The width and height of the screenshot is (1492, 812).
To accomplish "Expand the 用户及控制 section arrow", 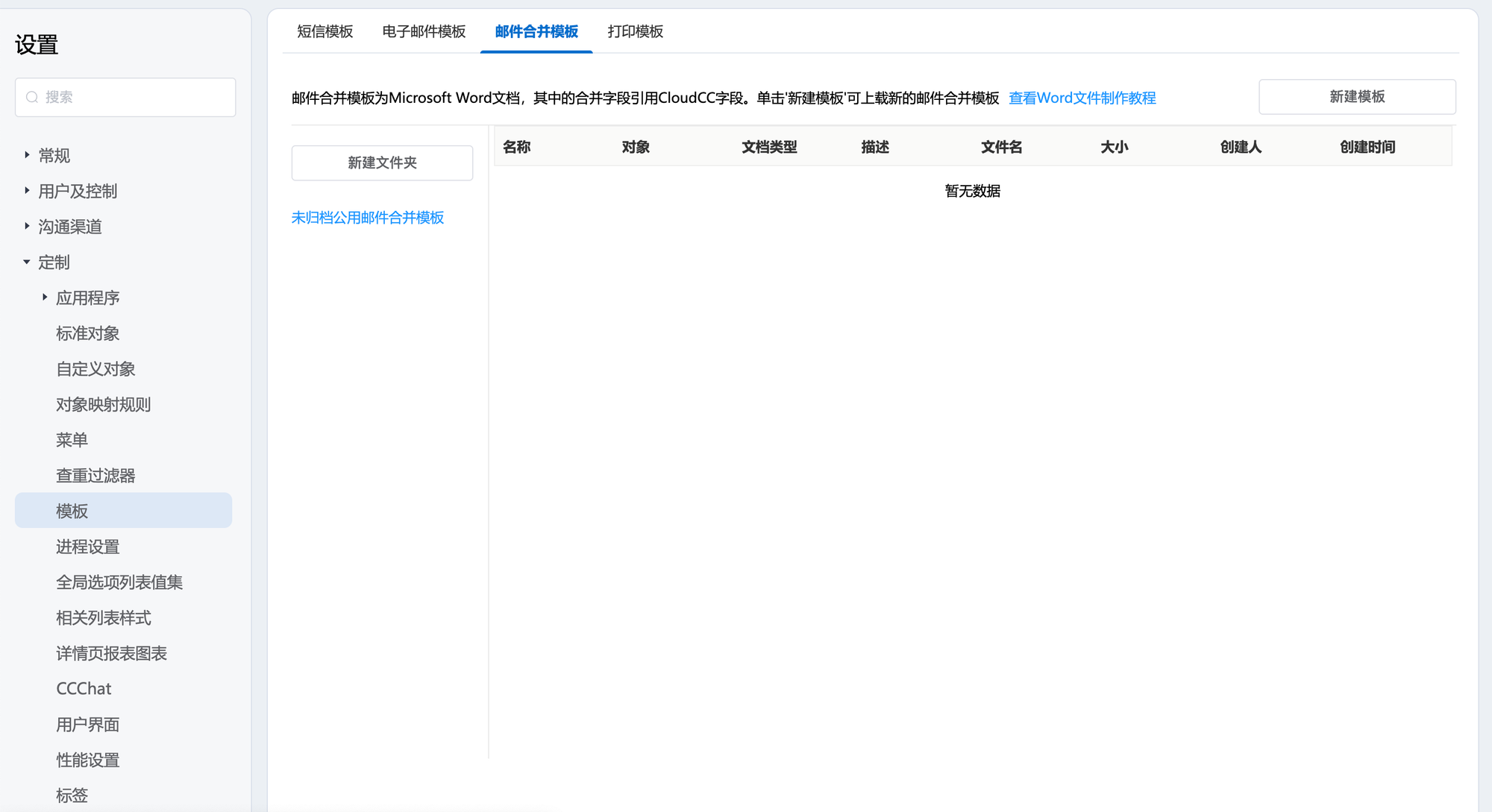I will (27, 191).
